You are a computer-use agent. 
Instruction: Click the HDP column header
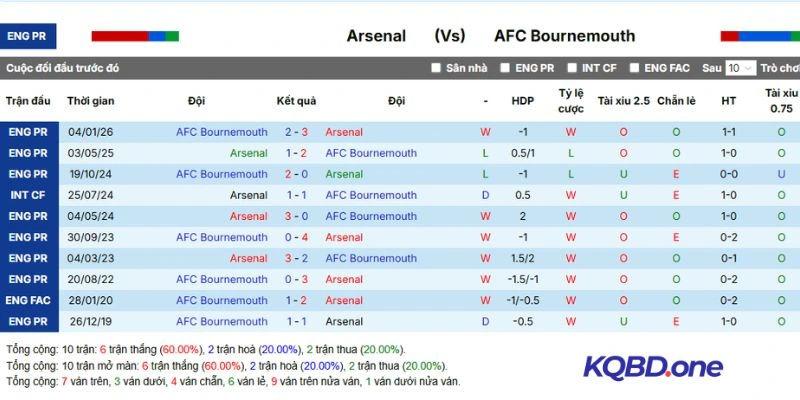523,101
